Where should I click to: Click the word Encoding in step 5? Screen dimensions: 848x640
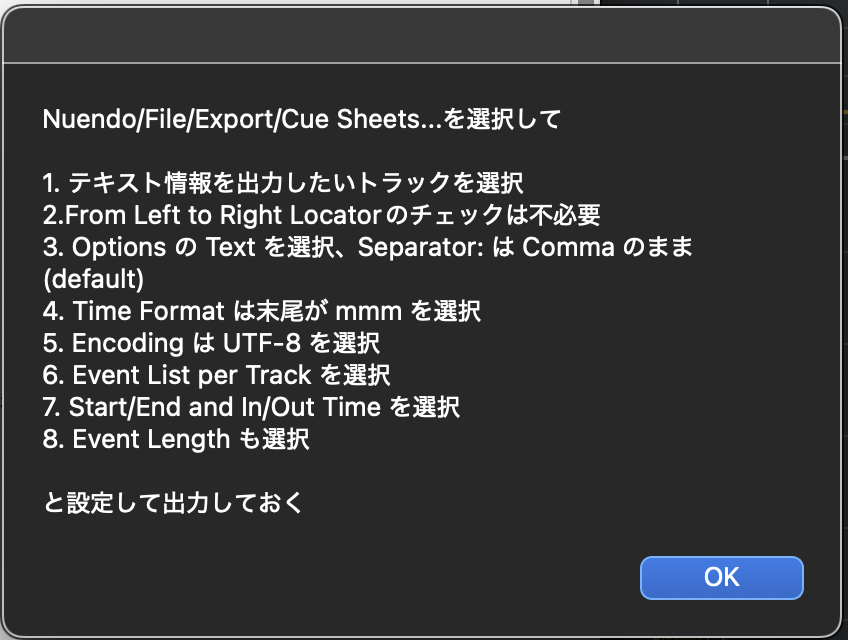click(x=126, y=343)
